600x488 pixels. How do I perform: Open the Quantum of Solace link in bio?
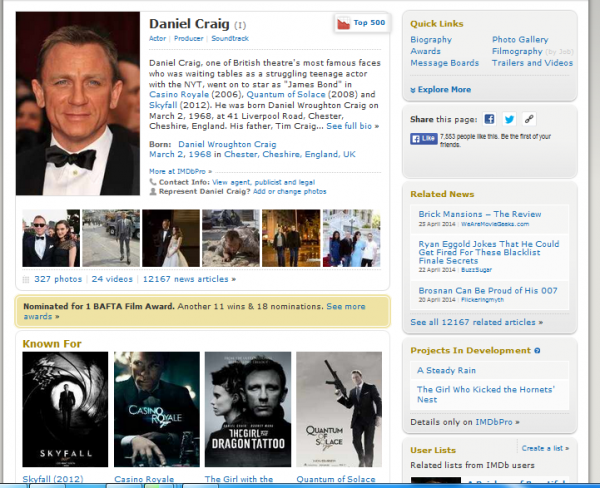286,95
